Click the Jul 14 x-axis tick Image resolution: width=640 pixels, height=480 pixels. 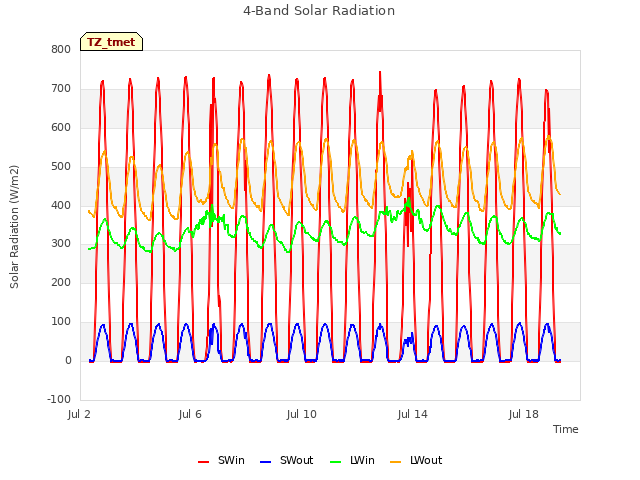pyautogui.click(x=413, y=414)
